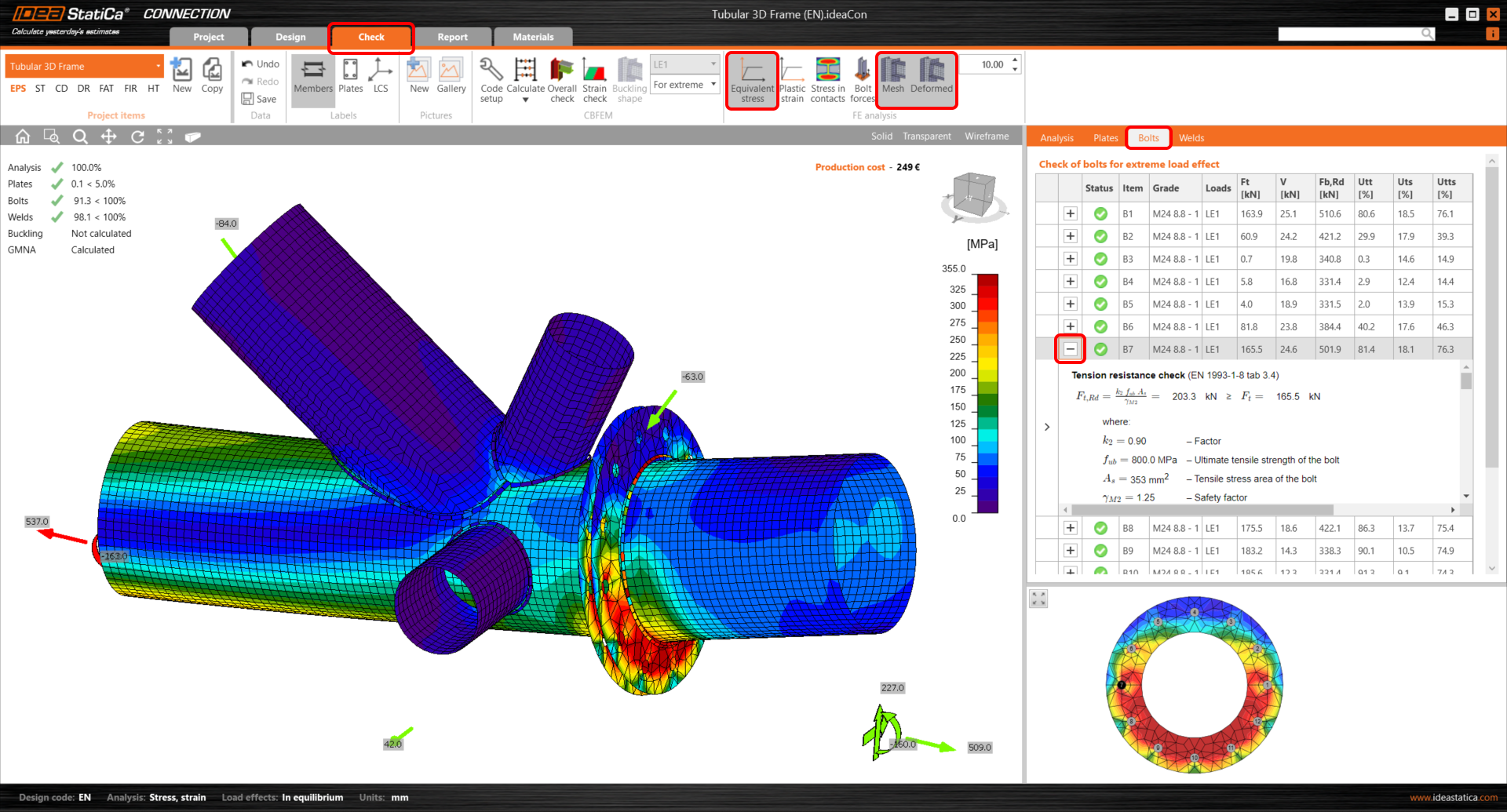This screenshot has width=1507, height=812.
Task: Open the Analysis results tab
Action: pos(1056,138)
